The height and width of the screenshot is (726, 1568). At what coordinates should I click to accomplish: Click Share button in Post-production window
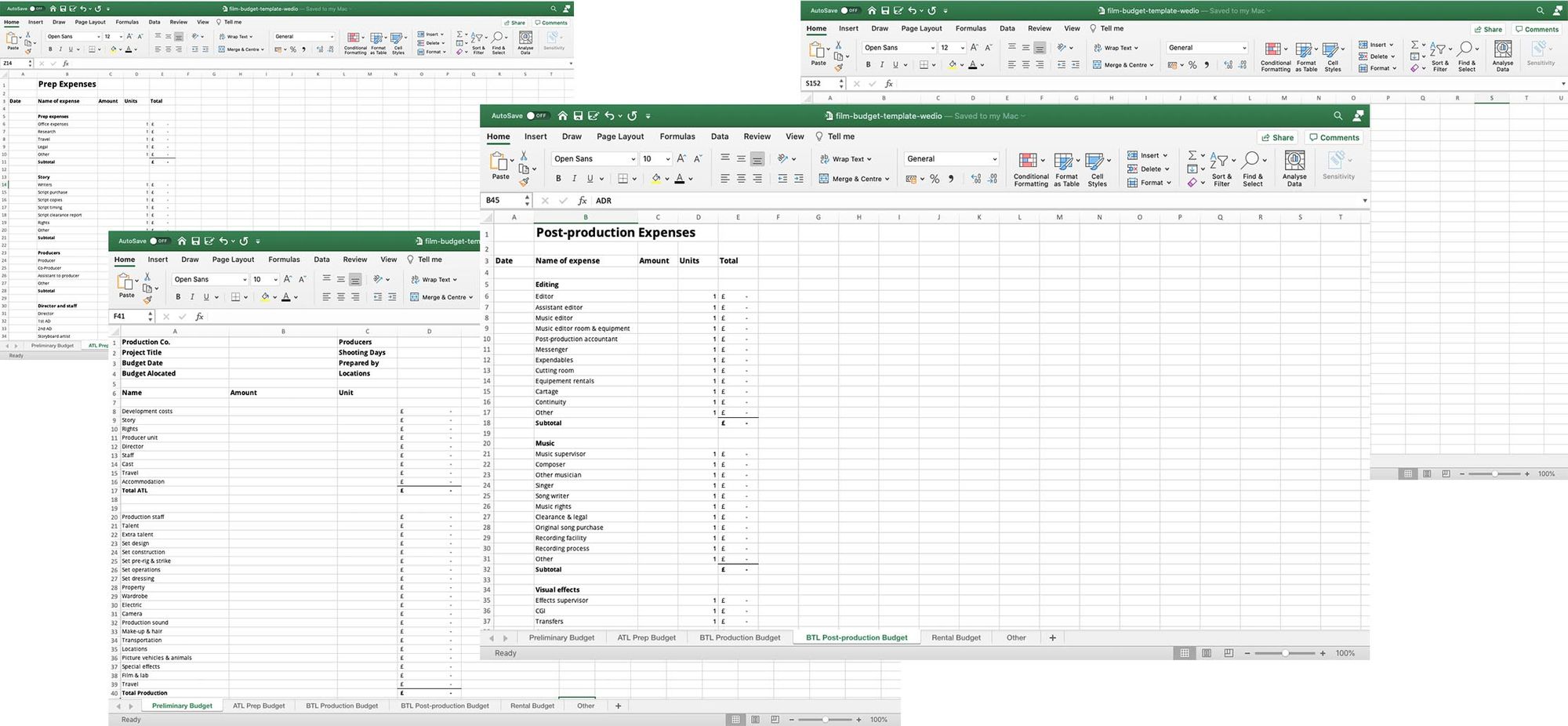pyautogui.click(x=1277, y=137)
